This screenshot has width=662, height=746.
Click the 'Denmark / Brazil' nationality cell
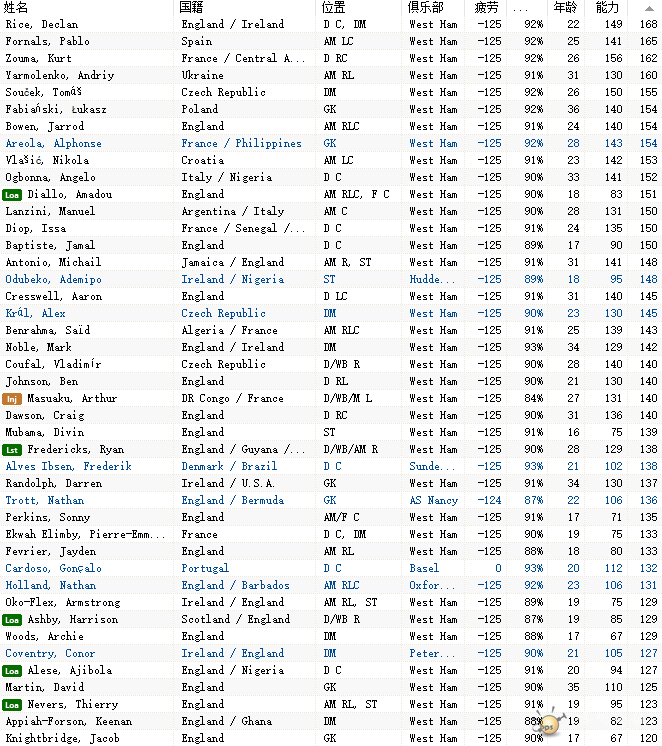point(229,467)
